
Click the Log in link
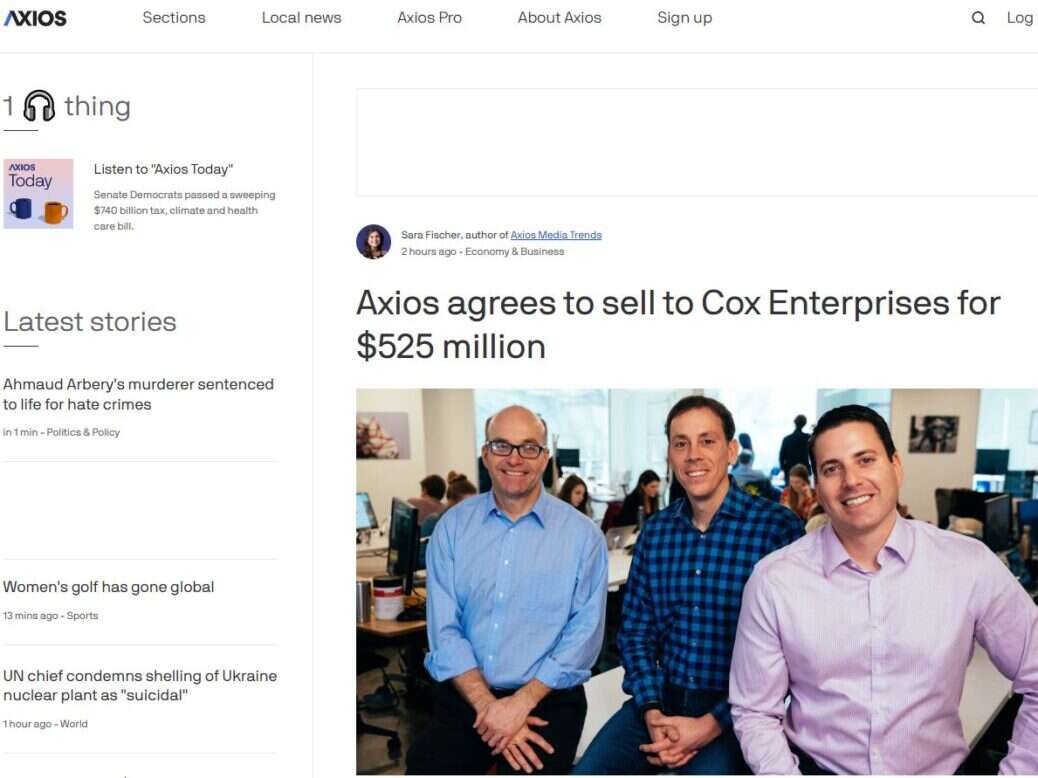1021,18
